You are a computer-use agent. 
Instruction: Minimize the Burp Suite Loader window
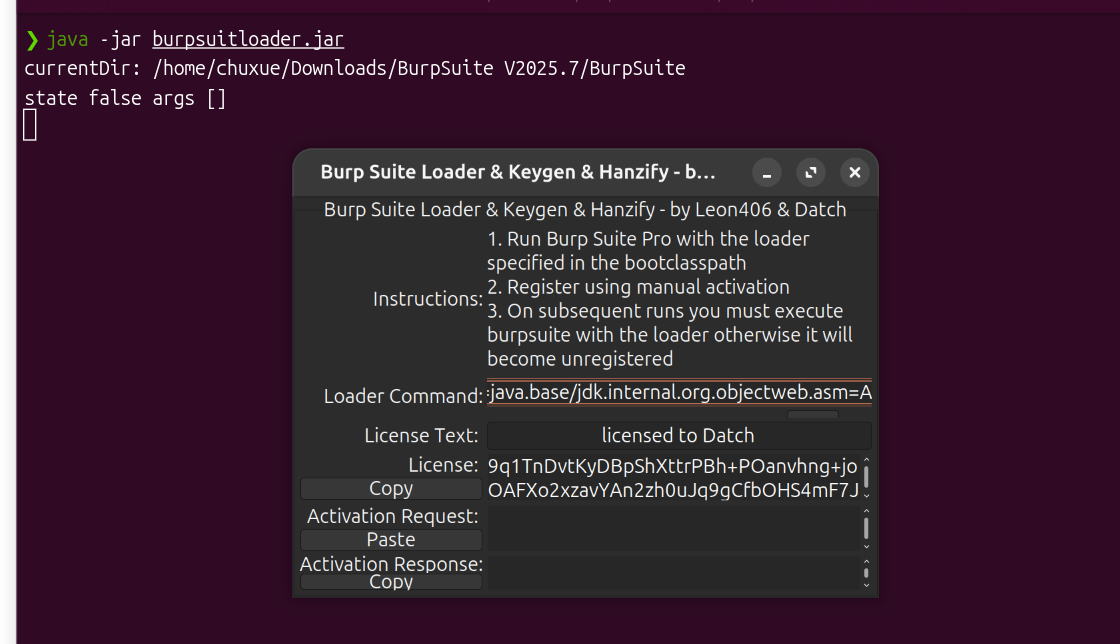tap(767, 173)
